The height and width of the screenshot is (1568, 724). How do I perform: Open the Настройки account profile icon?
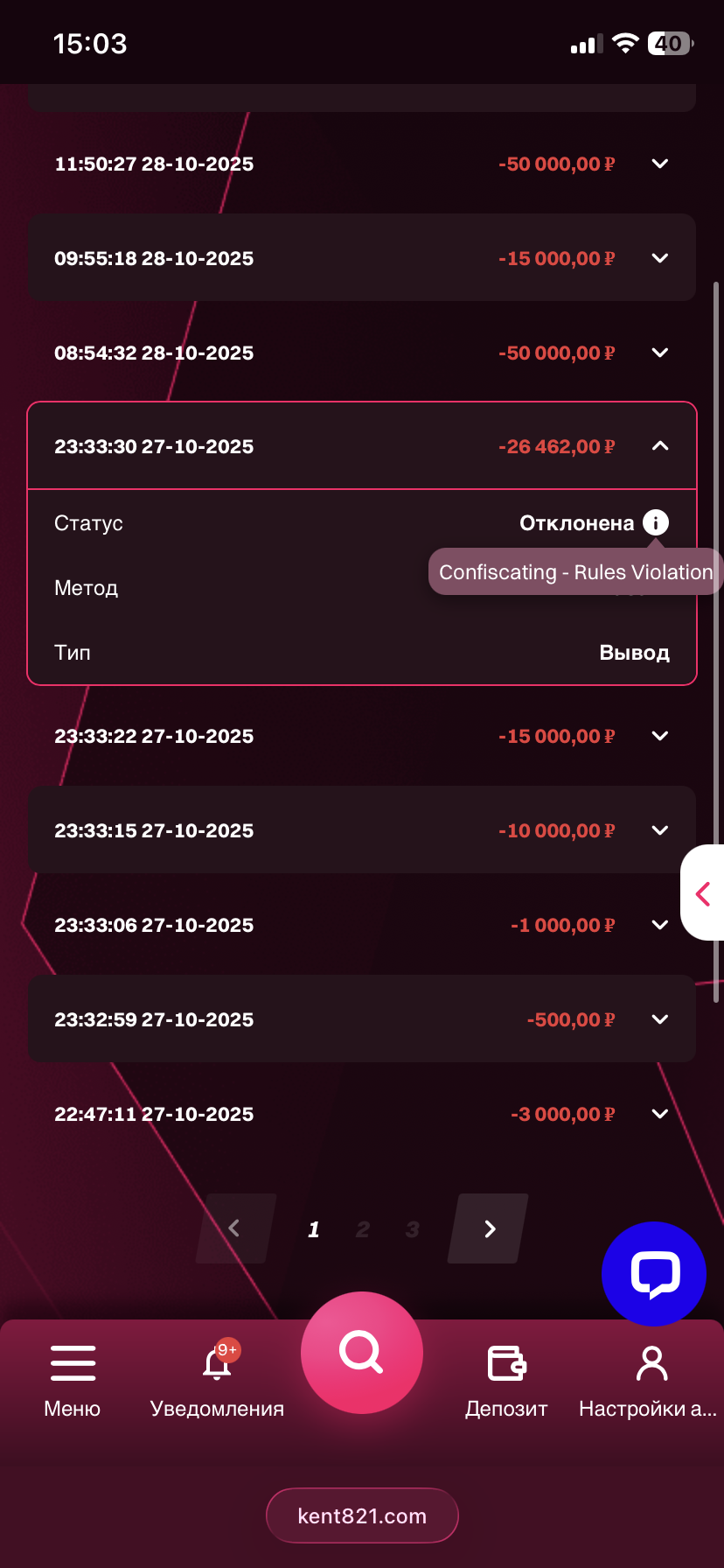click(651, 1363)
